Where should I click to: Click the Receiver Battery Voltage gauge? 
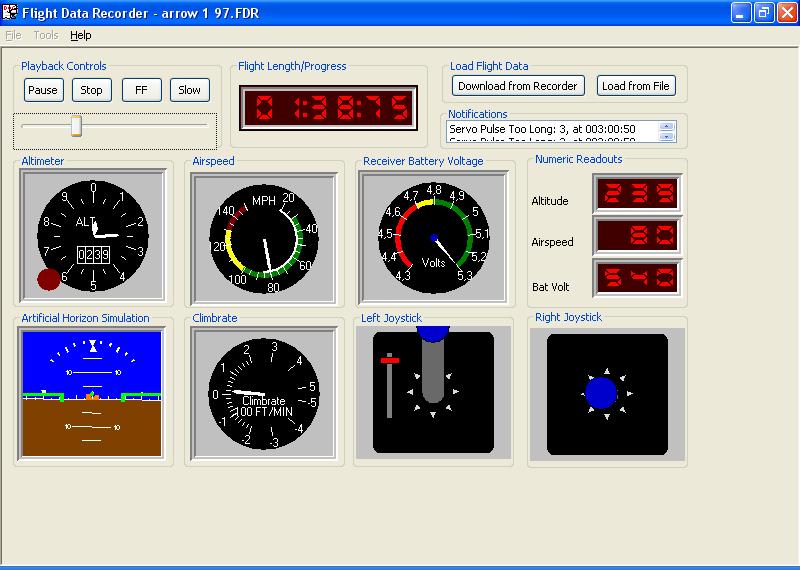click(x=434, y=236)
